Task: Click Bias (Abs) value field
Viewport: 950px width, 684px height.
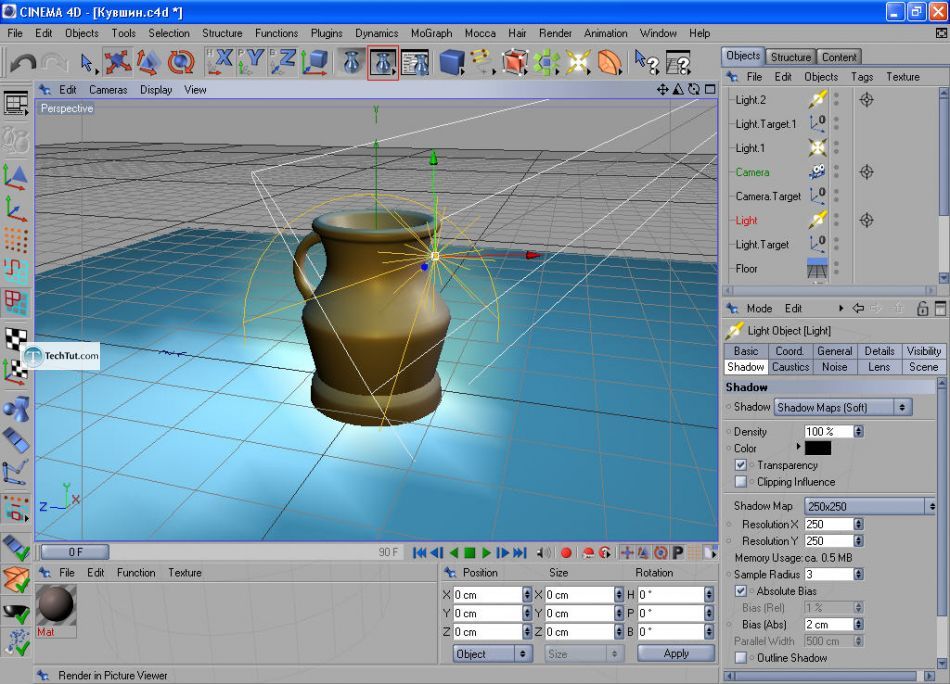Action: pos(828,624)
